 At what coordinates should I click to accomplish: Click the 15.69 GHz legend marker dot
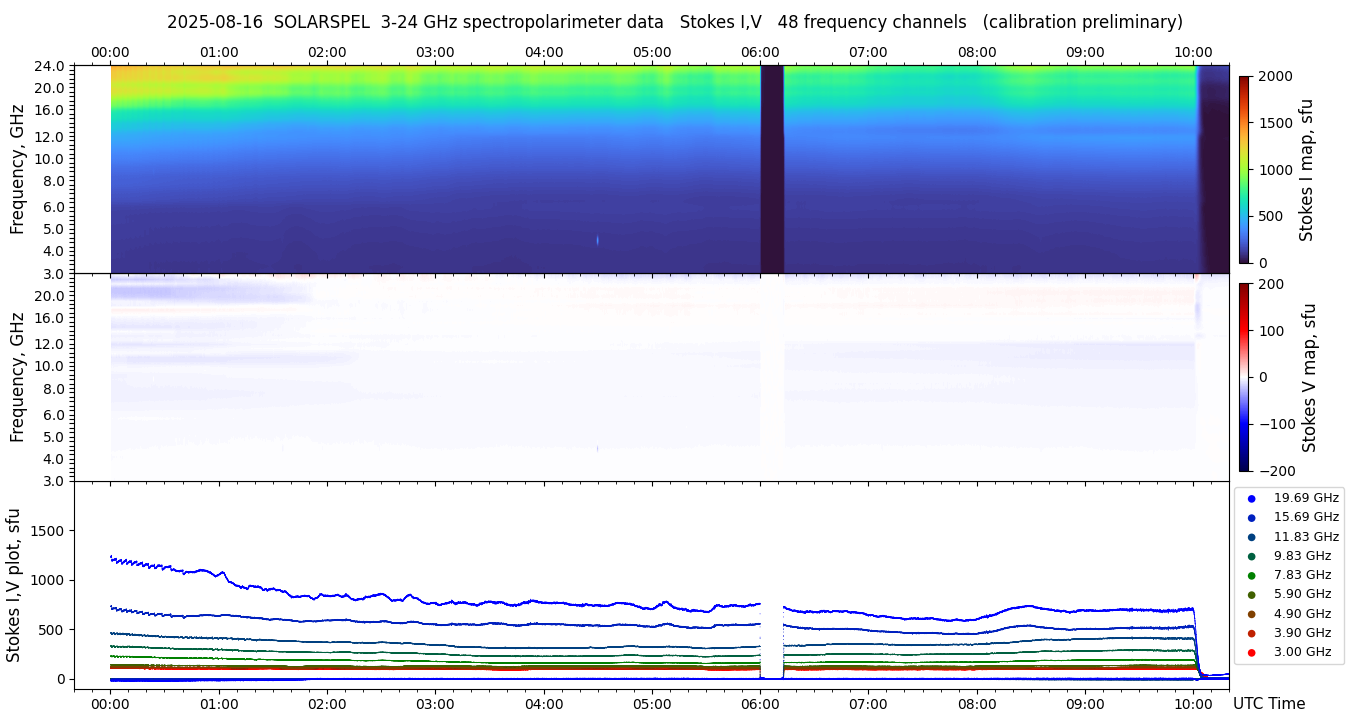click(1251, 517)
